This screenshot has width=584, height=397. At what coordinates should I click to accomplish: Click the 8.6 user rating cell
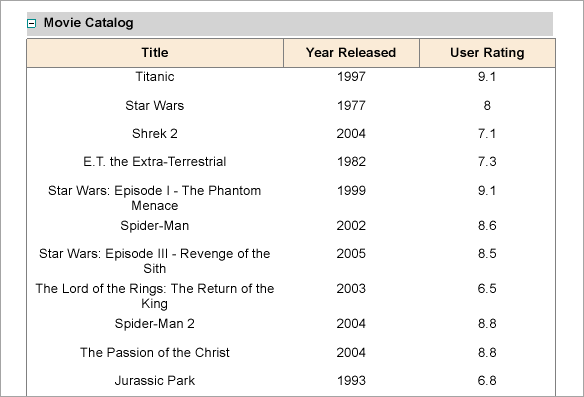487,226
